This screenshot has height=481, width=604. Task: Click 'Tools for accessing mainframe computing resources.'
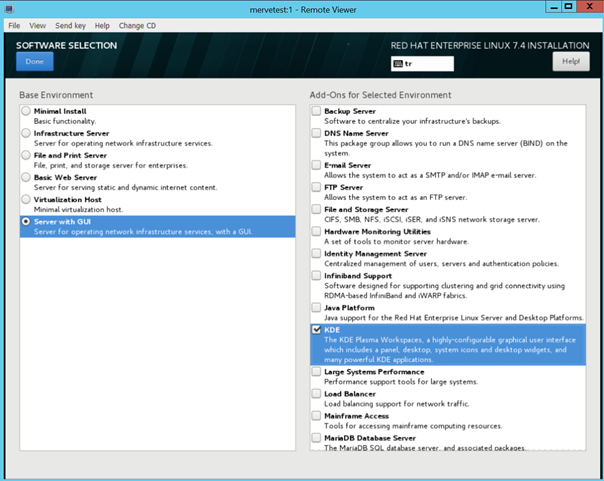(413, 426)
